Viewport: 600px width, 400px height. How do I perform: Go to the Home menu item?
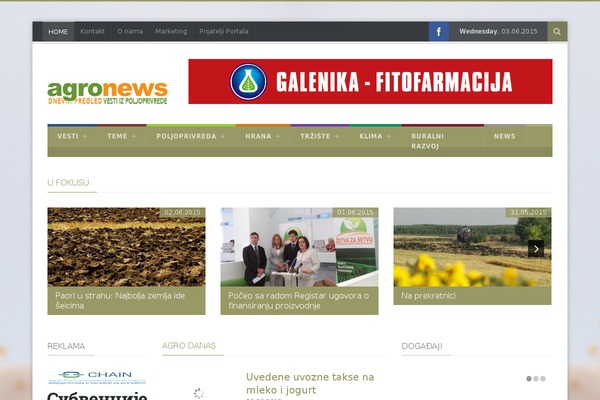[x=58, y=31]
